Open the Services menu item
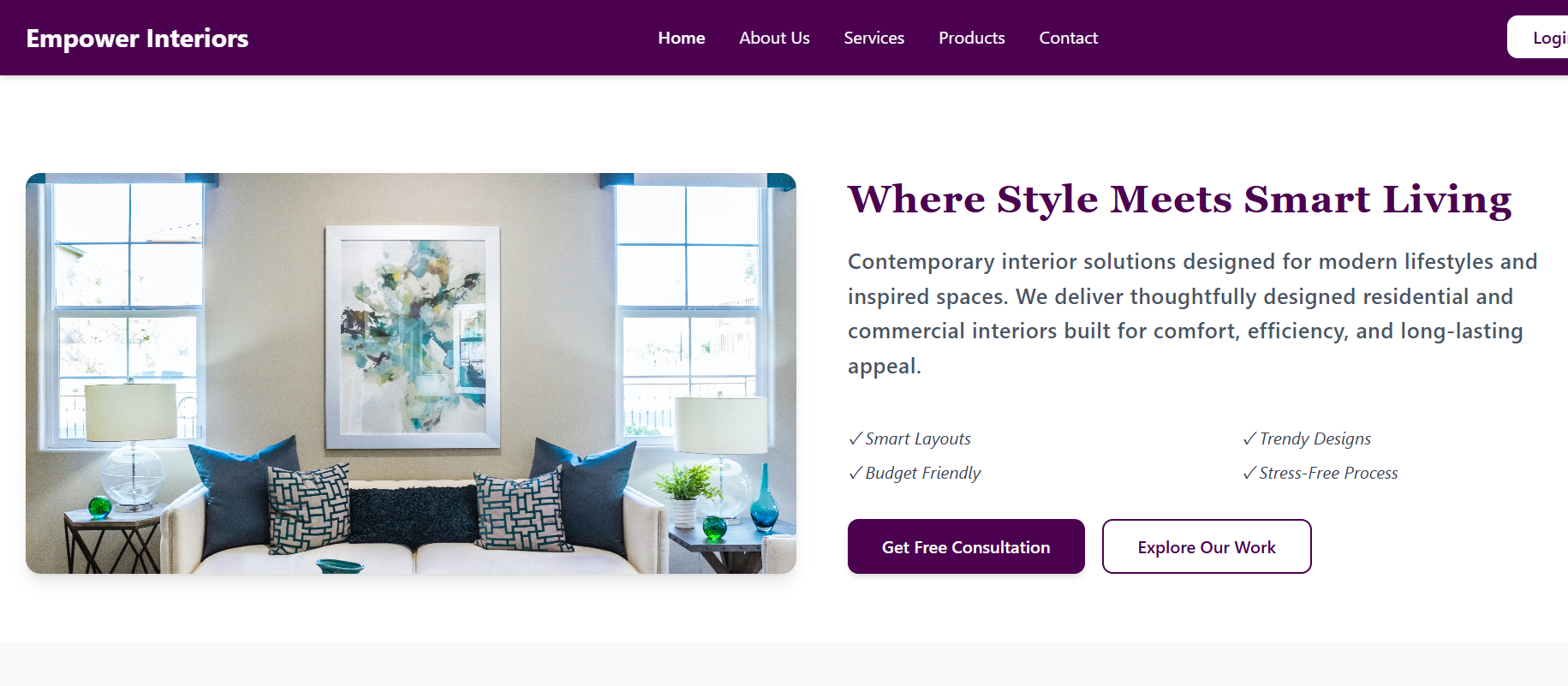 pyautogui.click(x=873, y=38)
